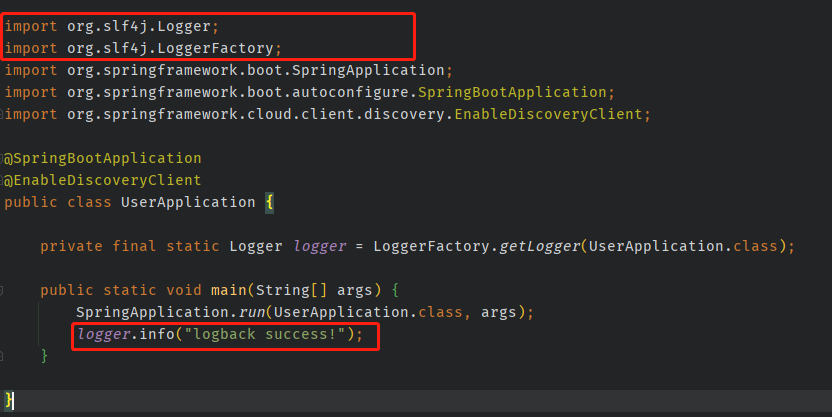Click the closing brace of main method
Viewport: 832px width, 417px height.
45,355
